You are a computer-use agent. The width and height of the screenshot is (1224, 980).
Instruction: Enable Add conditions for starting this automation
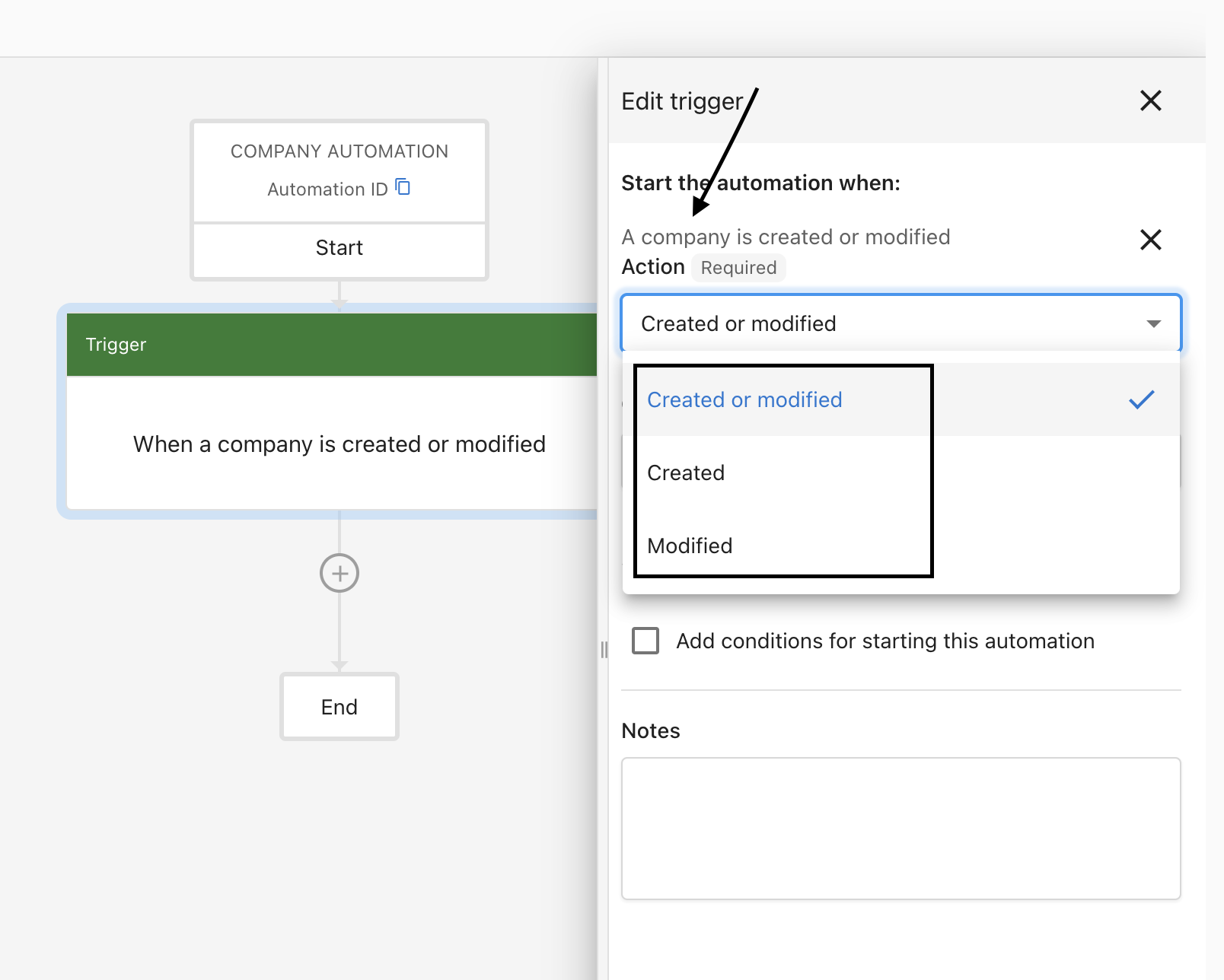click(645, 641)
